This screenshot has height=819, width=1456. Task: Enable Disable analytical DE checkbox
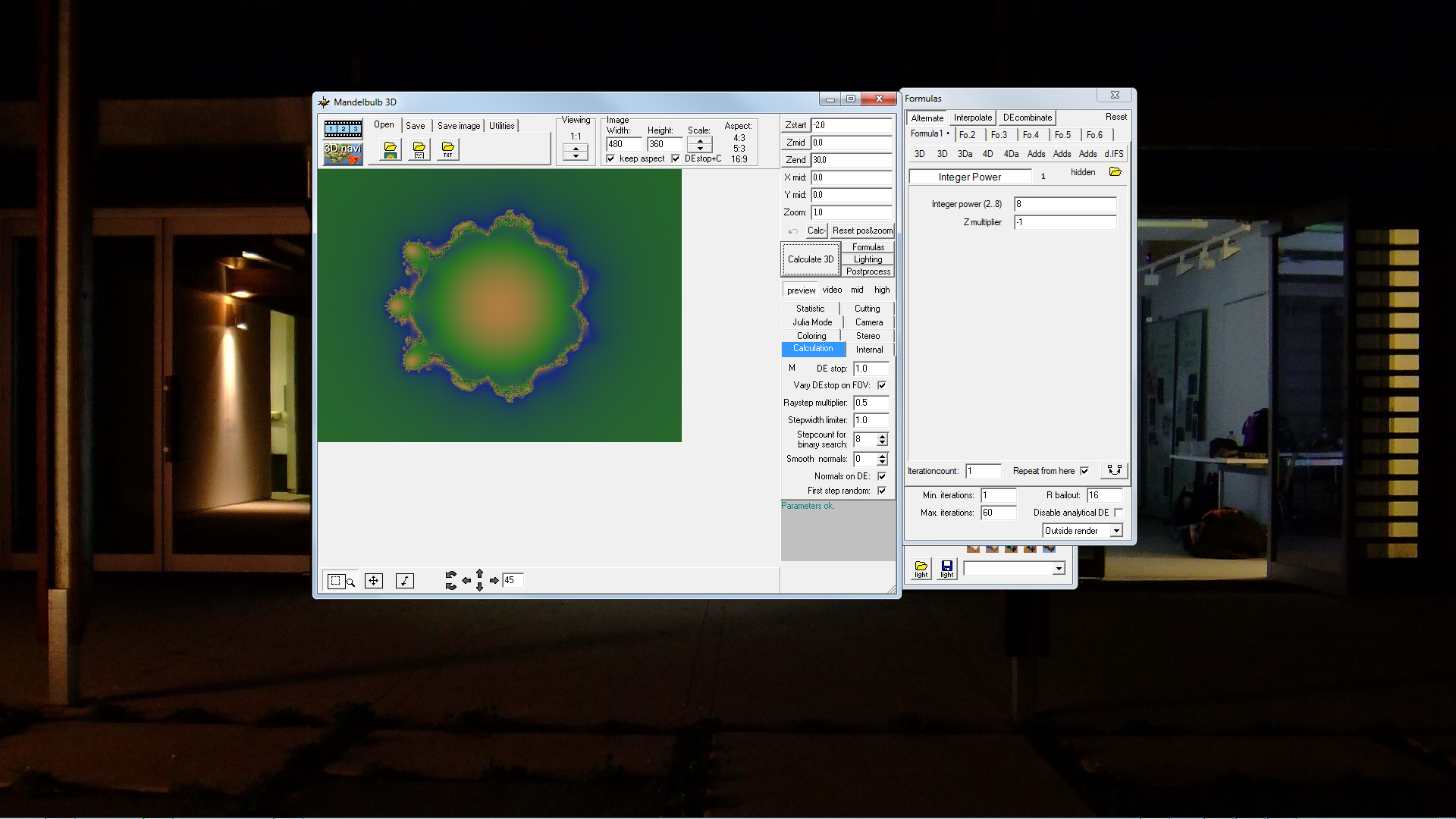point(1118,513)
